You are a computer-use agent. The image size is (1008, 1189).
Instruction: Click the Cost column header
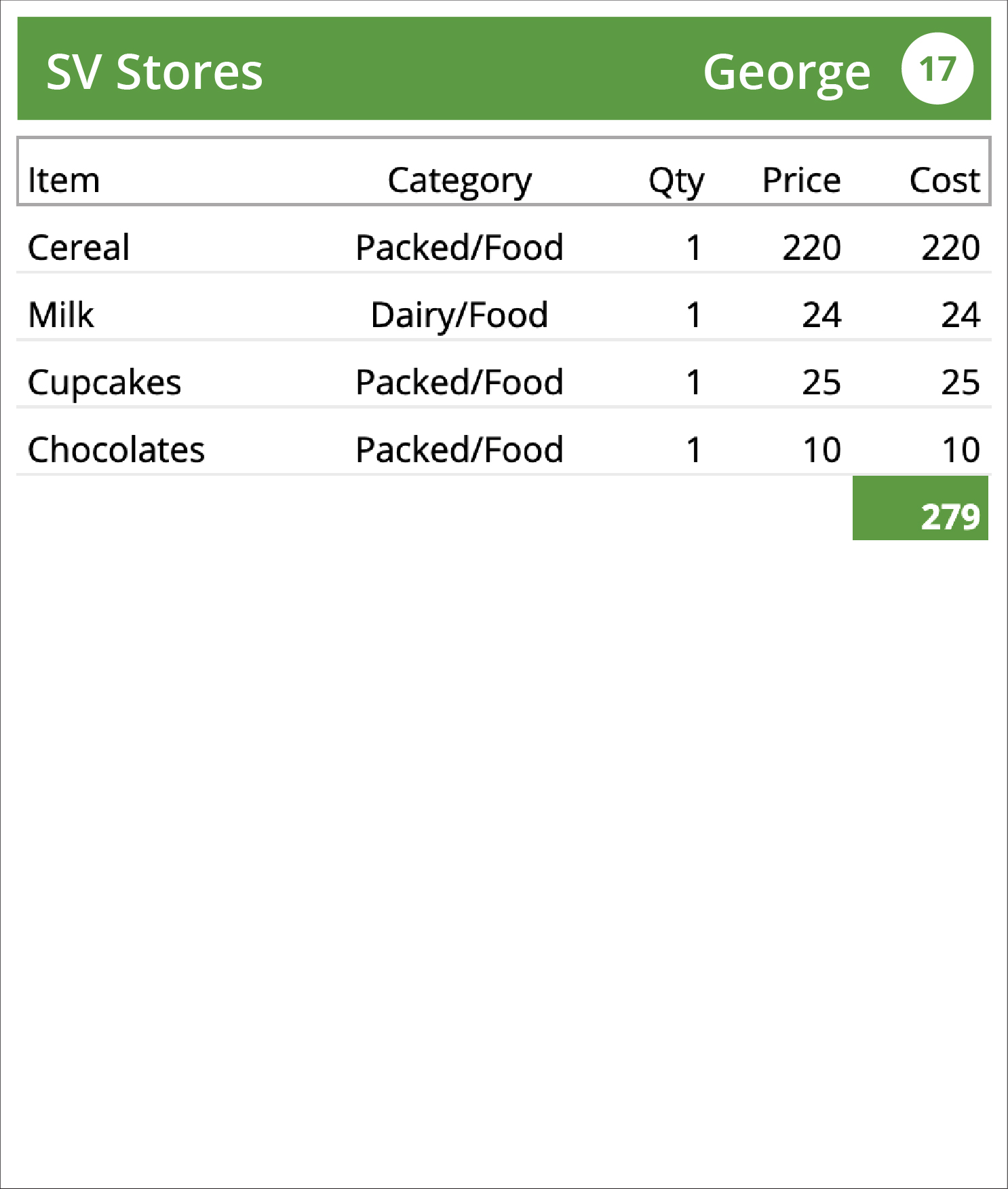944,181
